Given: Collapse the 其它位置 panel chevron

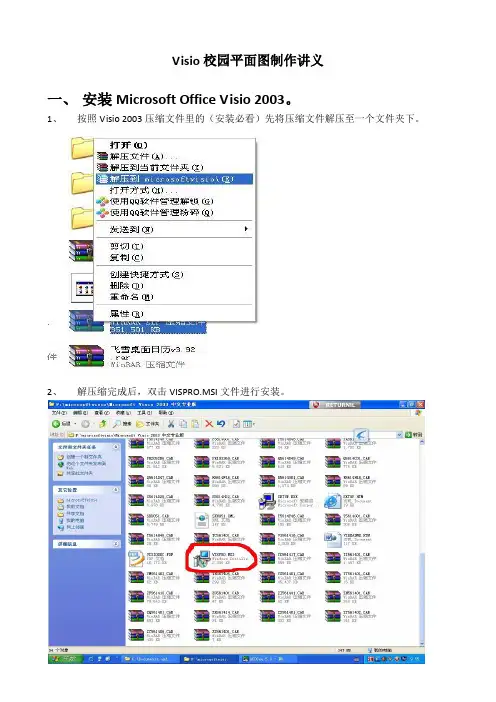Looking at the screenshot, I should 116,490.
